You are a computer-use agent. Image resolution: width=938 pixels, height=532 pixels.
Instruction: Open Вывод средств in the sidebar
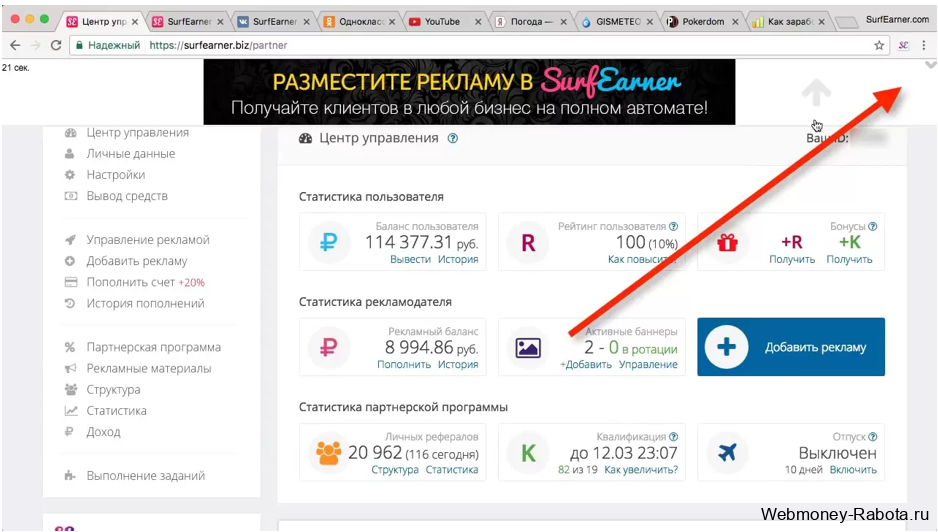tap(127, 196)
